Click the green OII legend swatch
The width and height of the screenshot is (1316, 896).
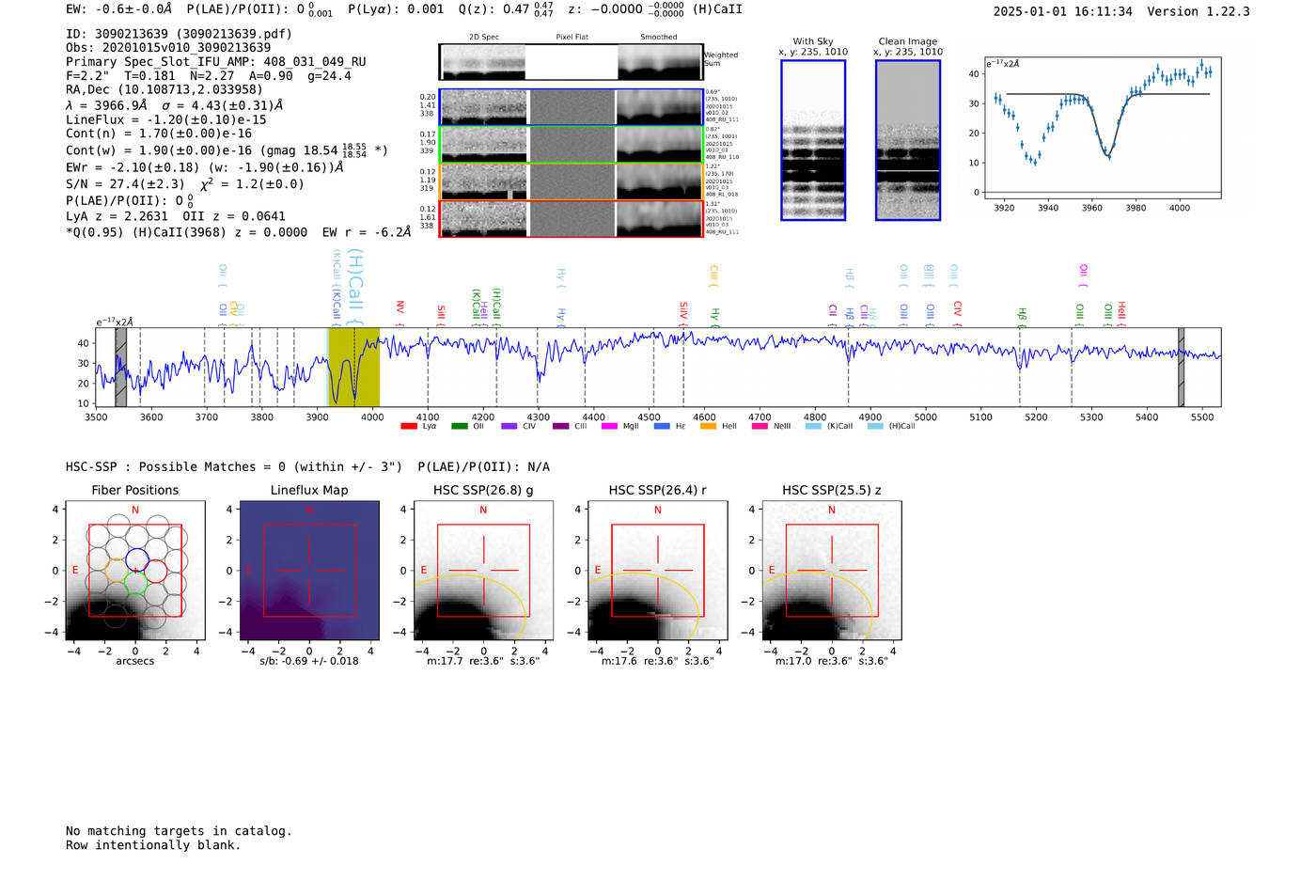click(x=460, y=426)
